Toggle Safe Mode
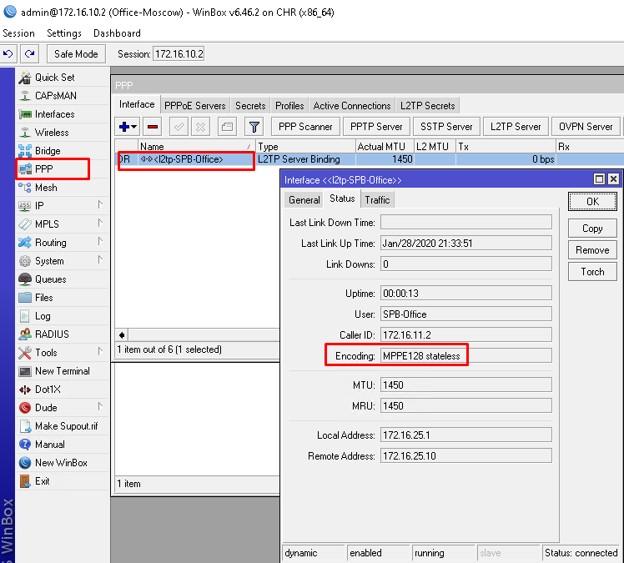624x563 pixels. (x=76, y=54)
